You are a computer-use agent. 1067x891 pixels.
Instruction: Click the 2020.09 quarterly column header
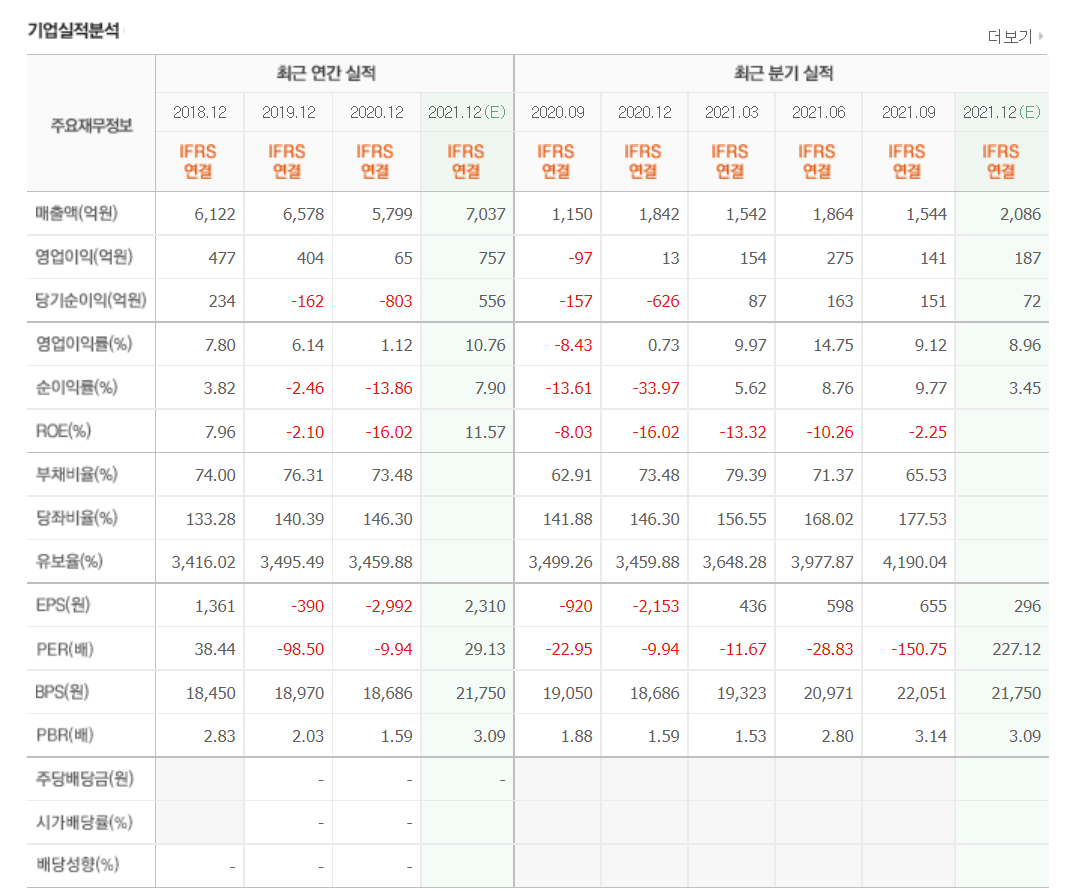click(x=557, y=112)
